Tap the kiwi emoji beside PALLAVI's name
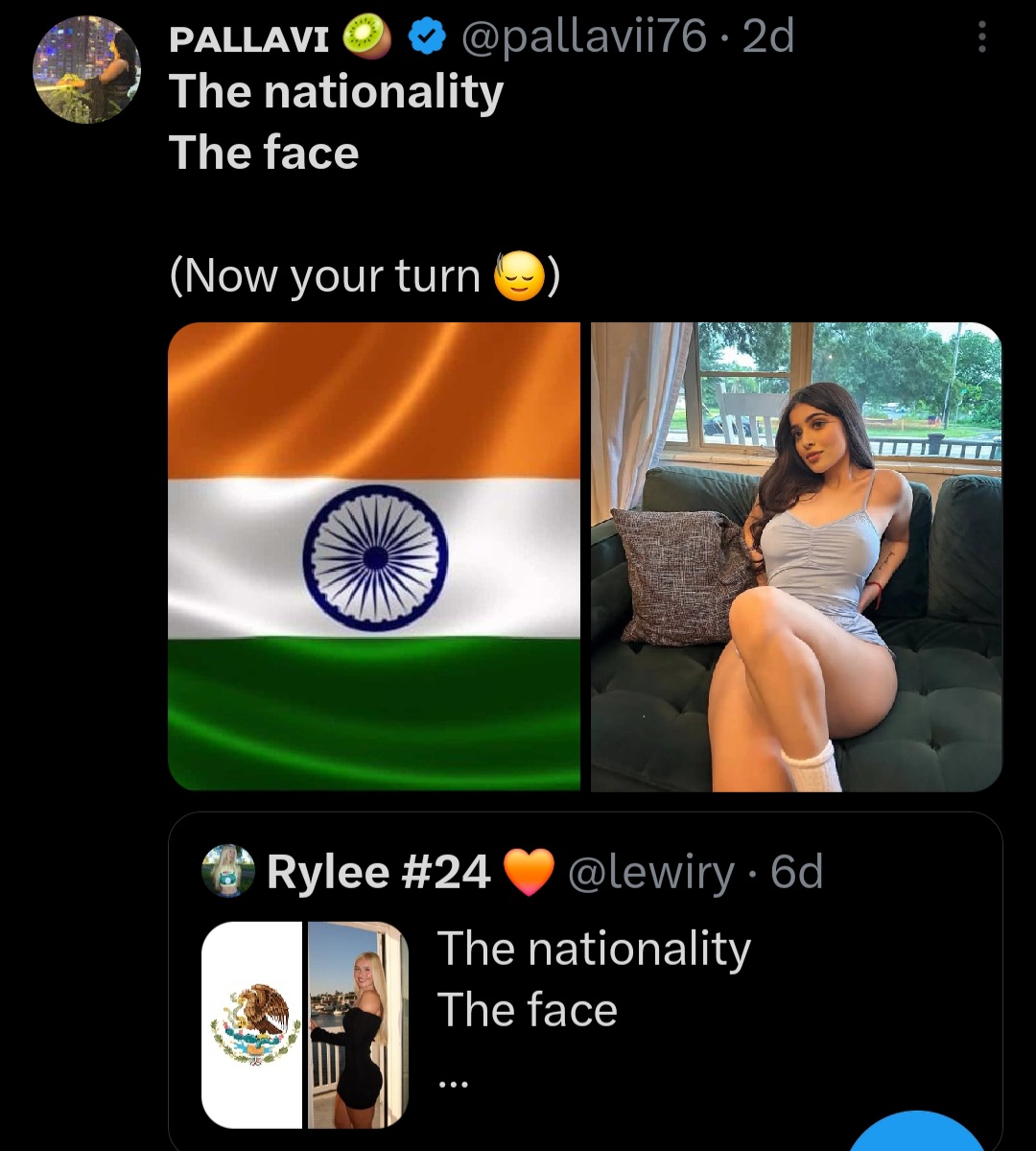 (x=367, y=37)
